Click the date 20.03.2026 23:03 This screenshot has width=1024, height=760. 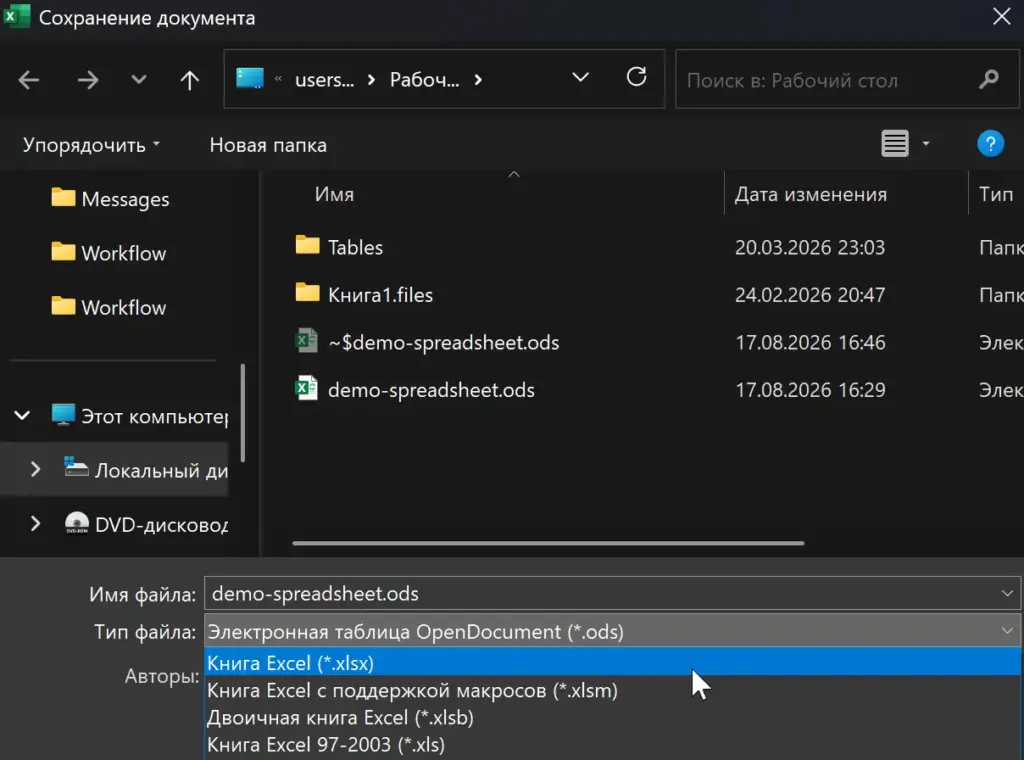click(810, 247)
